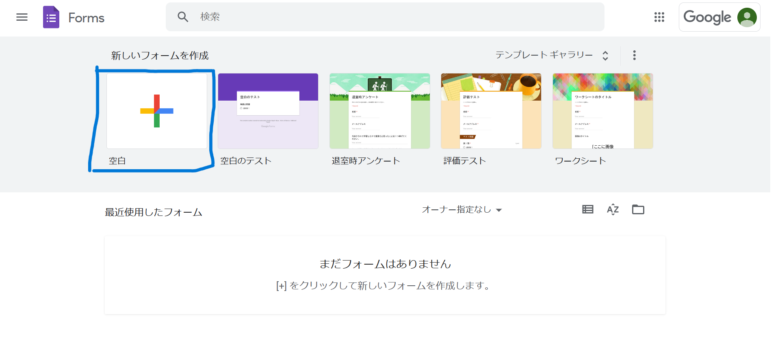Click the Forms title text
Image resolution: width=780 pixels, height=362 pixels.
point(86,18)
